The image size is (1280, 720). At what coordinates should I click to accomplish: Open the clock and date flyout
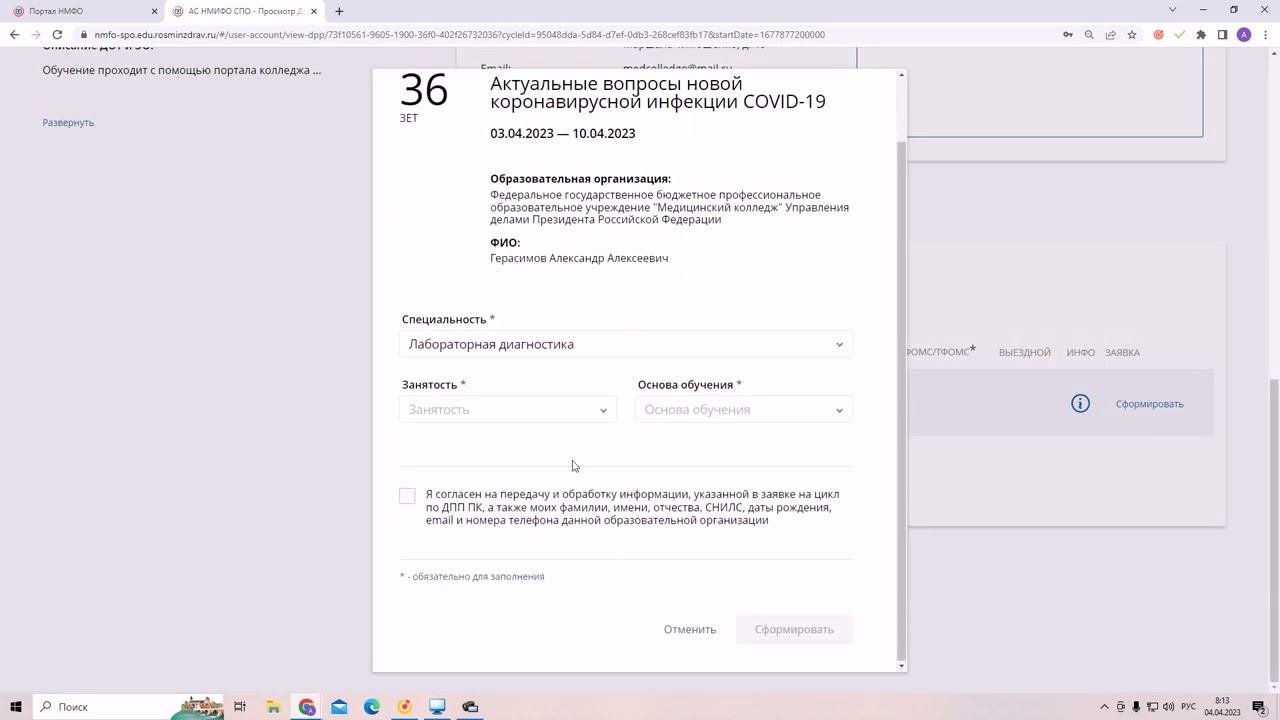(1222, 707)
